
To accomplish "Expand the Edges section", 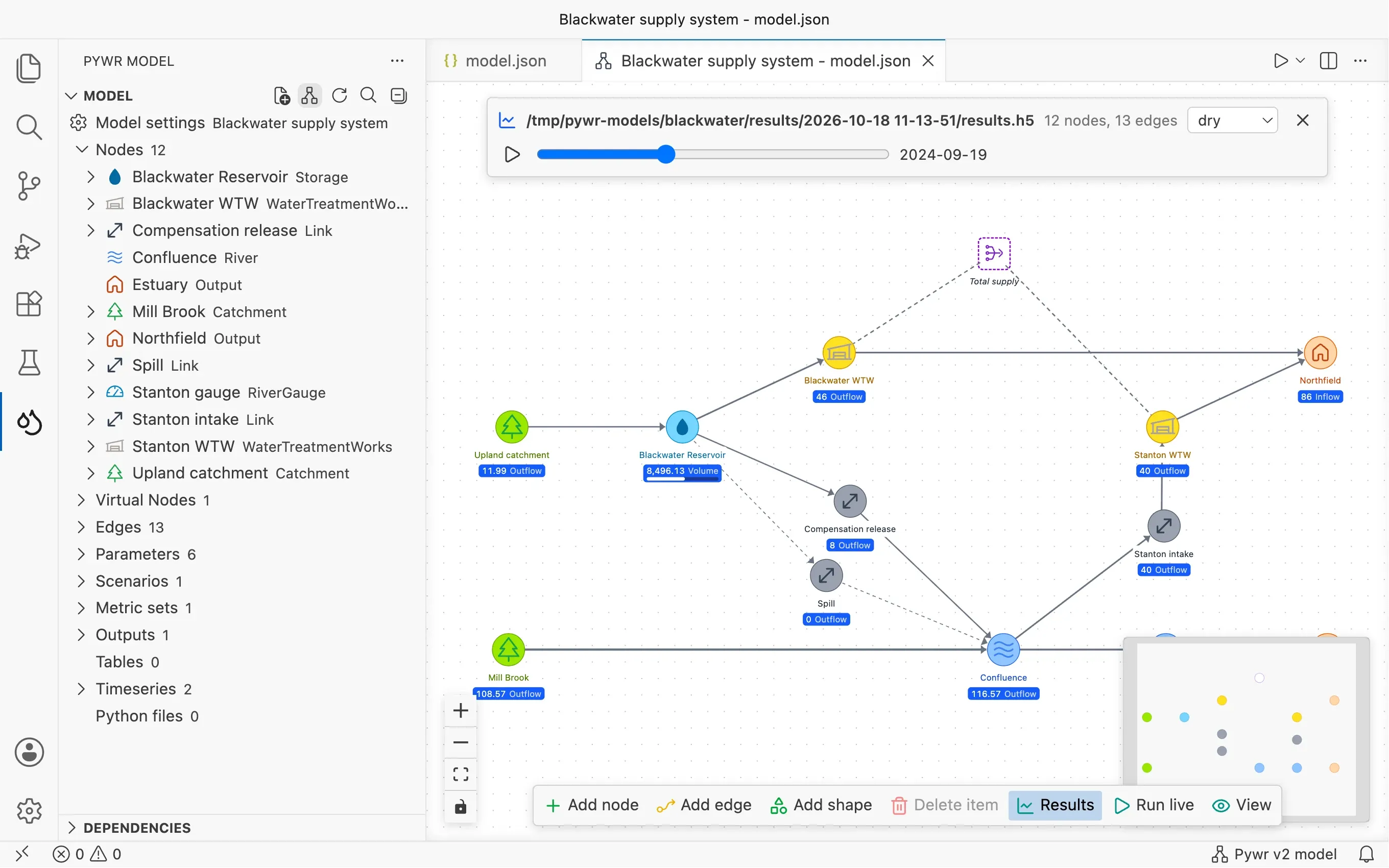I will pos(82,527).
